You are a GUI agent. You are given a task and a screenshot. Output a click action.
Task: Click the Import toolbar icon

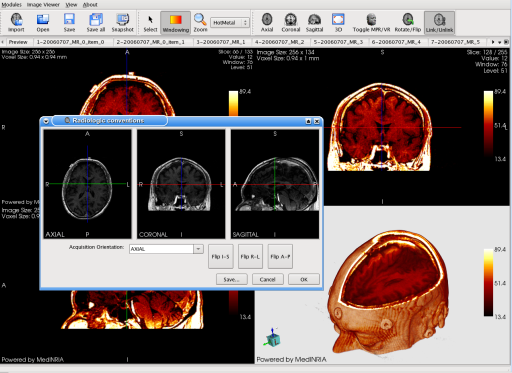(x=16, y=22)
